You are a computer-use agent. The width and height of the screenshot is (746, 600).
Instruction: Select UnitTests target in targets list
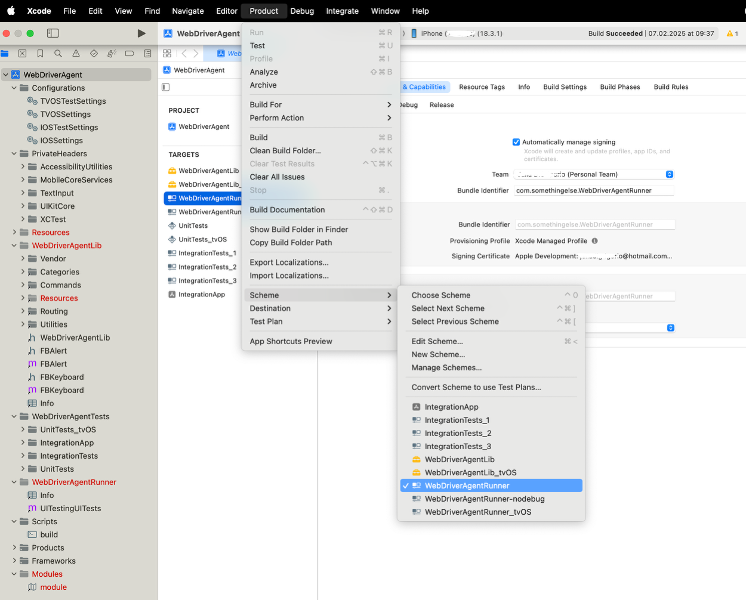[x=193, y=226]
